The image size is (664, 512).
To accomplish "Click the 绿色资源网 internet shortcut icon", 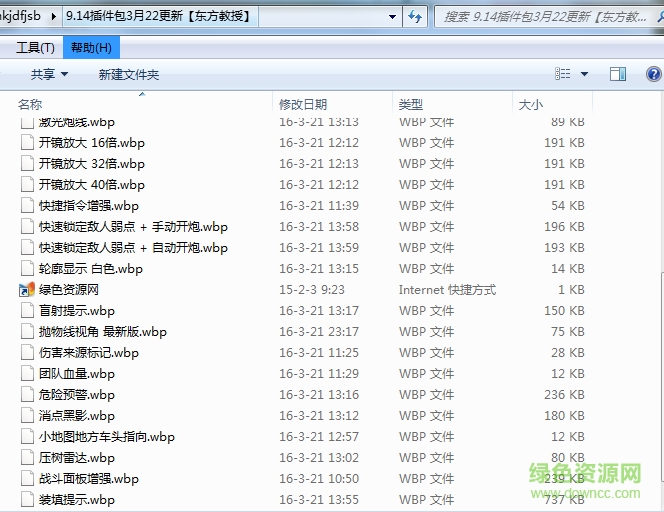I will (27, 290).
